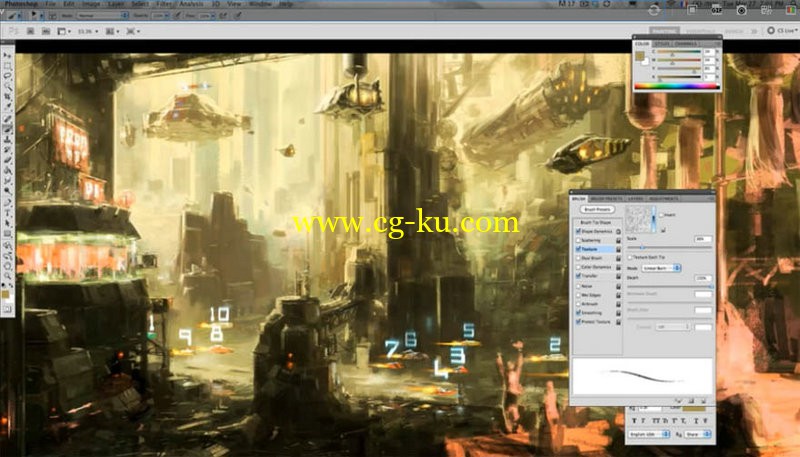Viewport: 800px width, 457px height.
Task: Select Texture row in Brush panel
Action: 595,249
